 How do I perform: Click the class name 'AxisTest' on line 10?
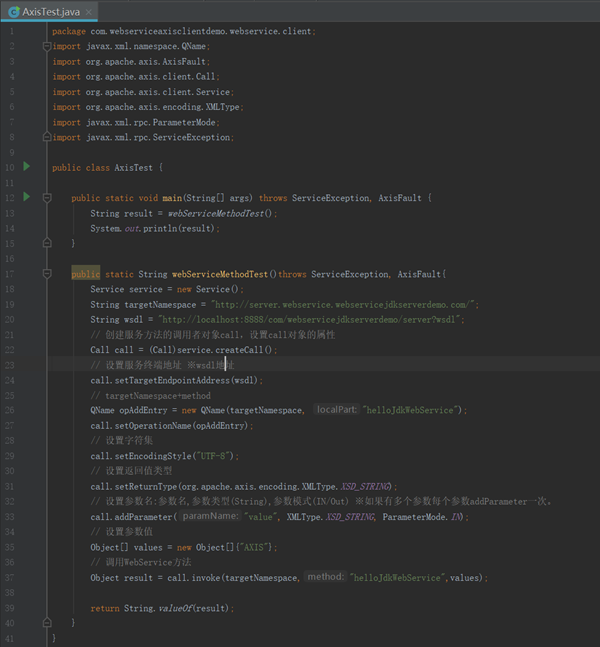click(x=133, y=168)
